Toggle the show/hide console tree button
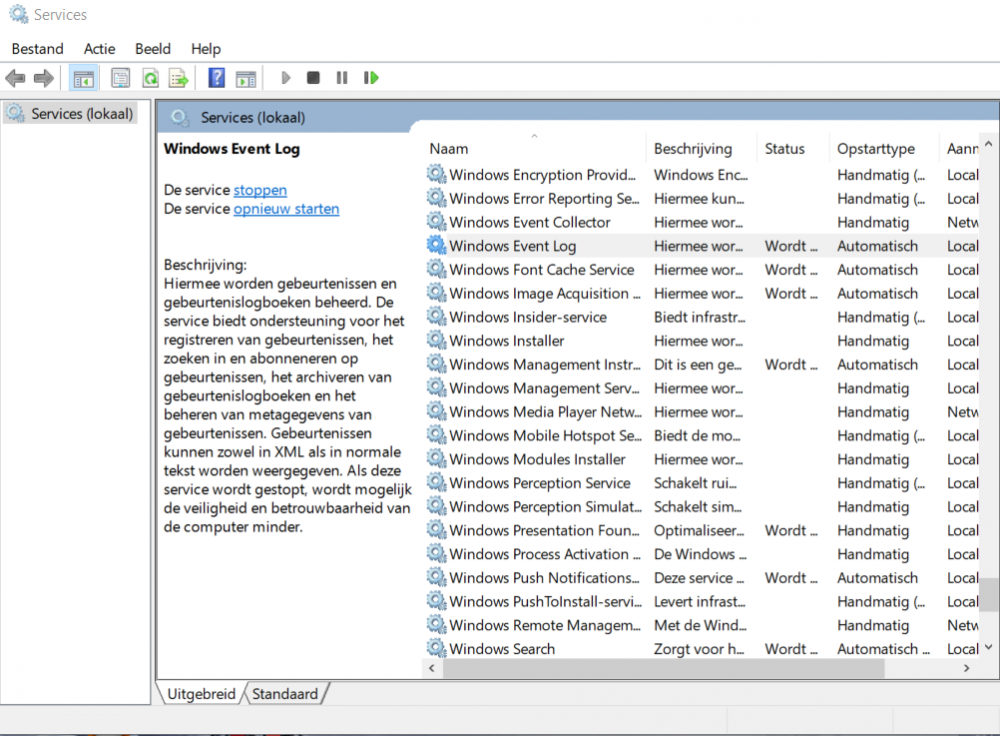The height and width of the screenshot is (736, 1000). point(84,78)
